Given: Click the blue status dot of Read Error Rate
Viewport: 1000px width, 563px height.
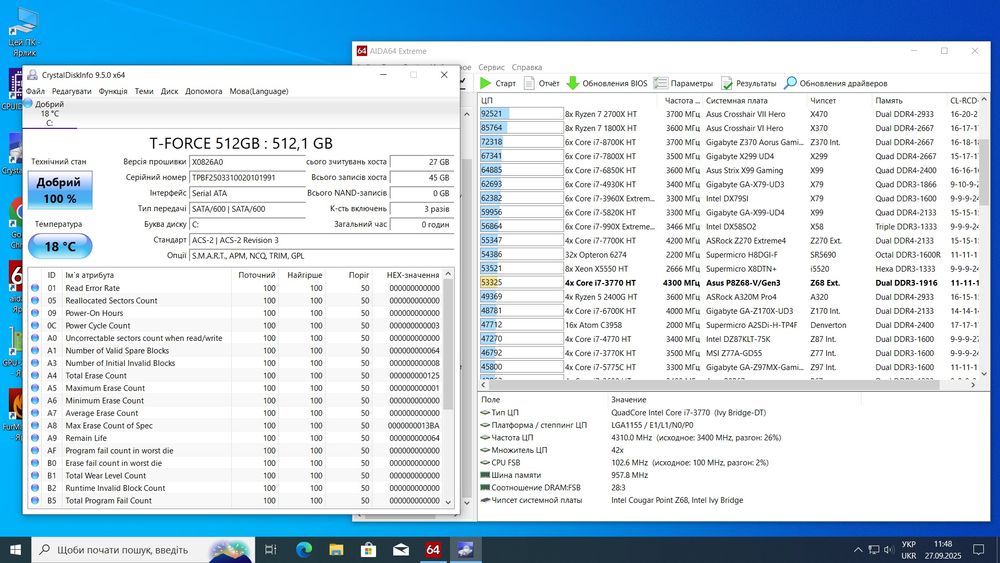Looking at the screenshot, I should click(x=35, y=288).
